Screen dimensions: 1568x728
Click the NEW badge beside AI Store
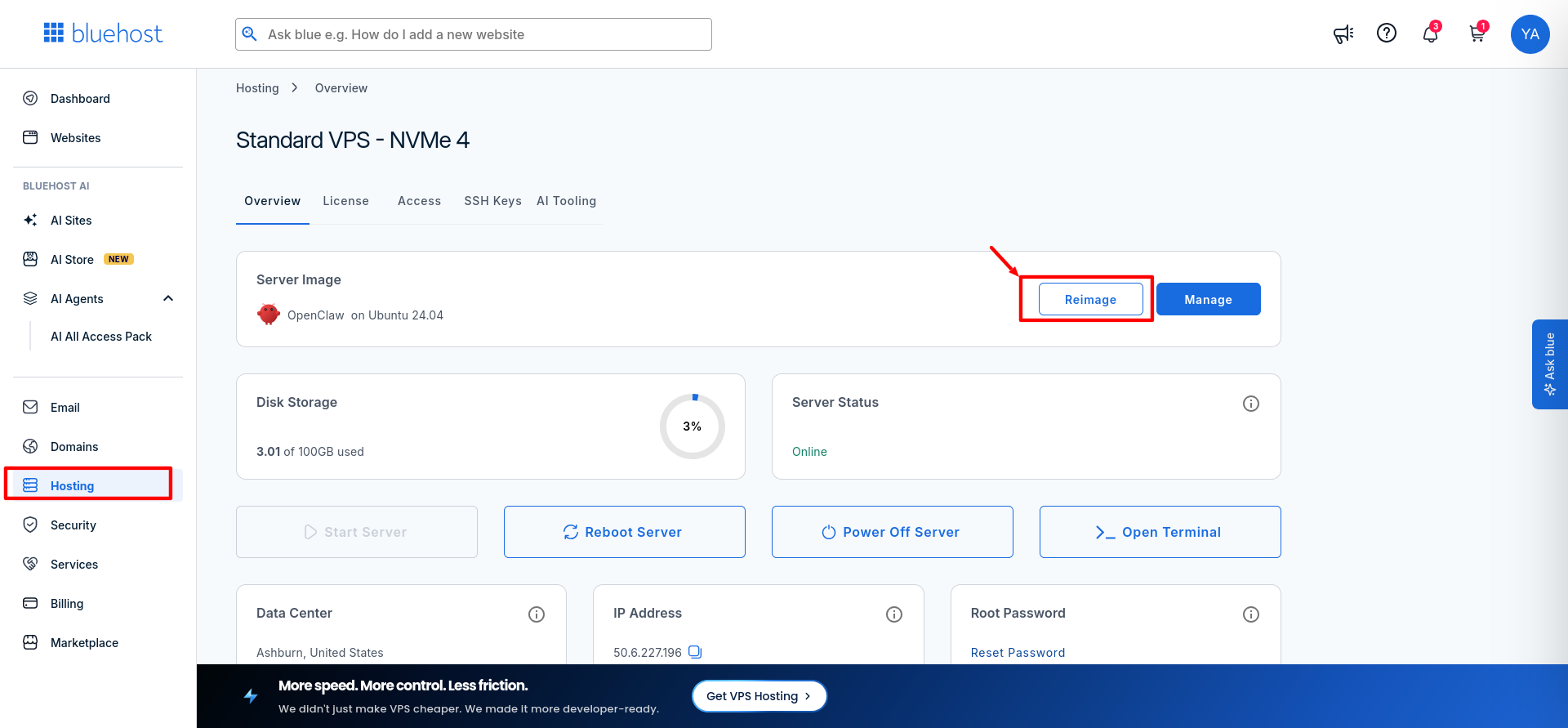(119, 259)
